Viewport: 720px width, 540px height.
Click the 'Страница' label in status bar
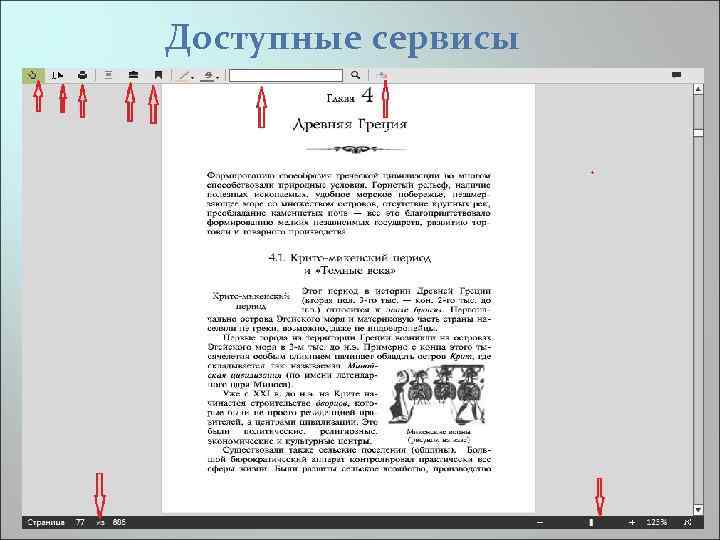coord(46,523)
